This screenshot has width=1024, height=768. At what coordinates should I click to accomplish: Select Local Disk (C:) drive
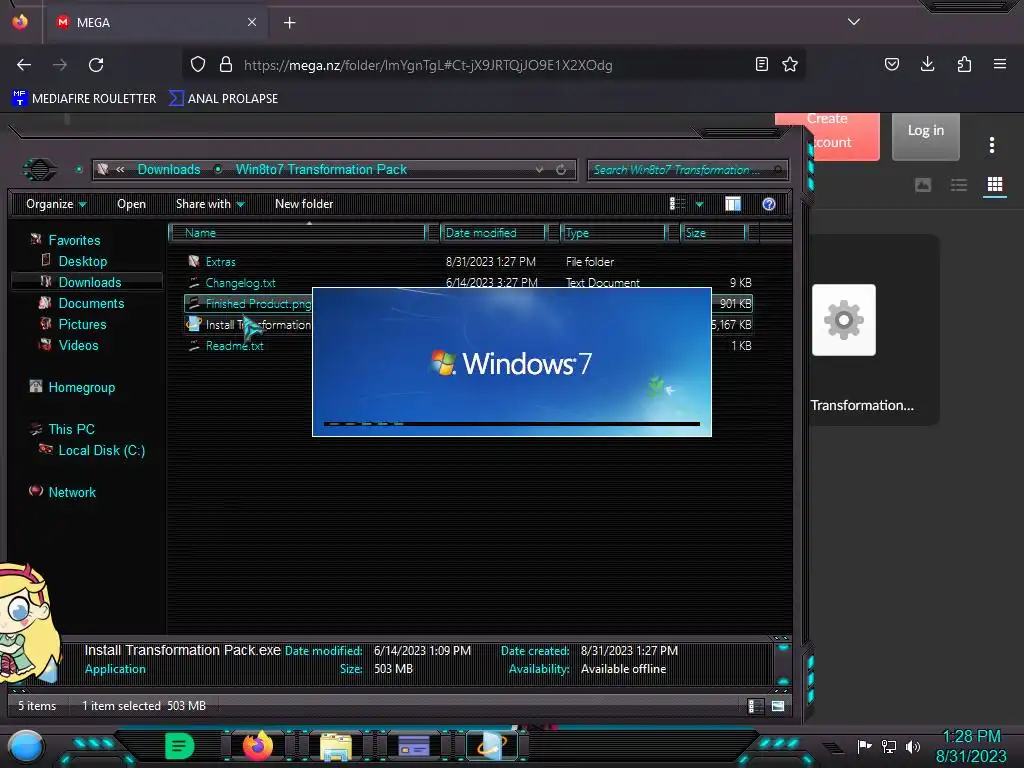pyautogui.click(x=101, y=450)
